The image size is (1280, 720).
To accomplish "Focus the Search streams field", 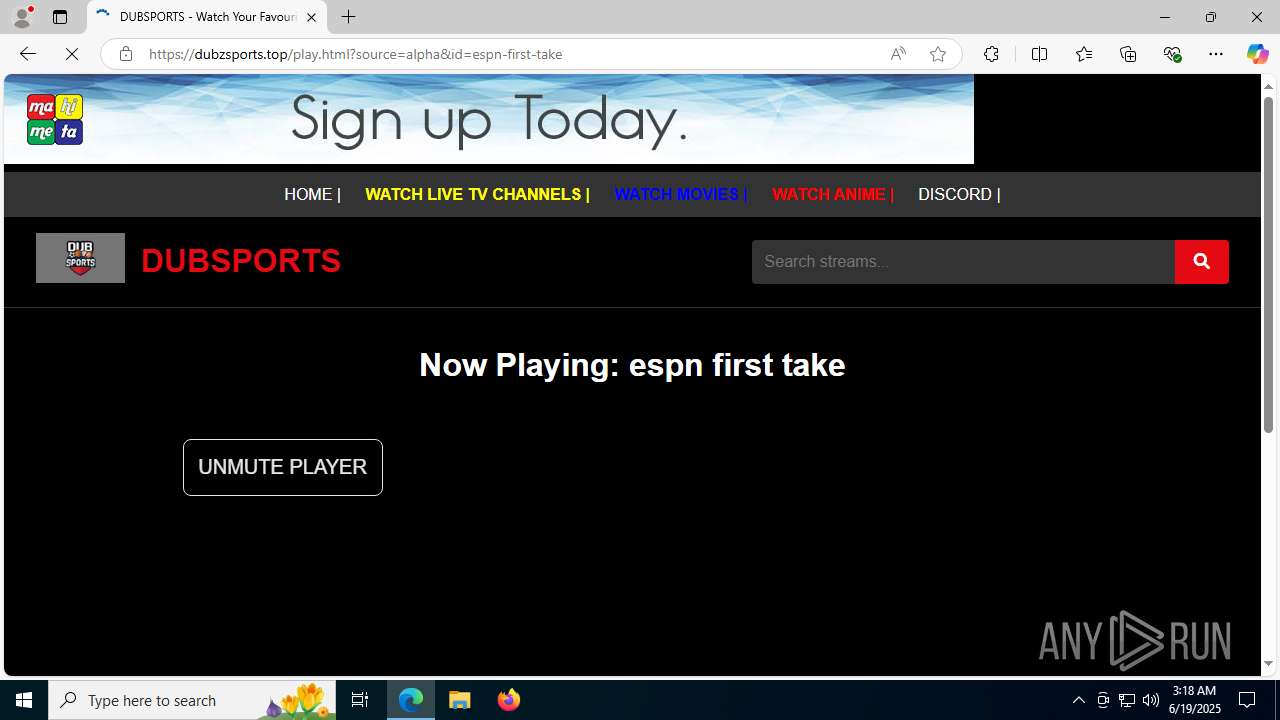I will [x=963, y=262].
